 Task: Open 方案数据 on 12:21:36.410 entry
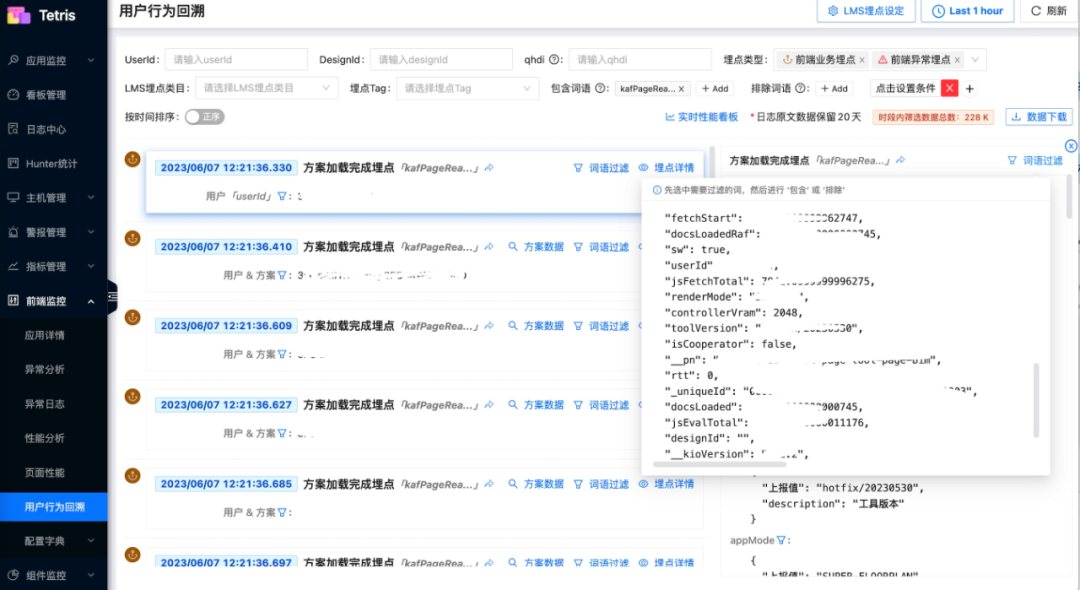(x=536, y=247)
